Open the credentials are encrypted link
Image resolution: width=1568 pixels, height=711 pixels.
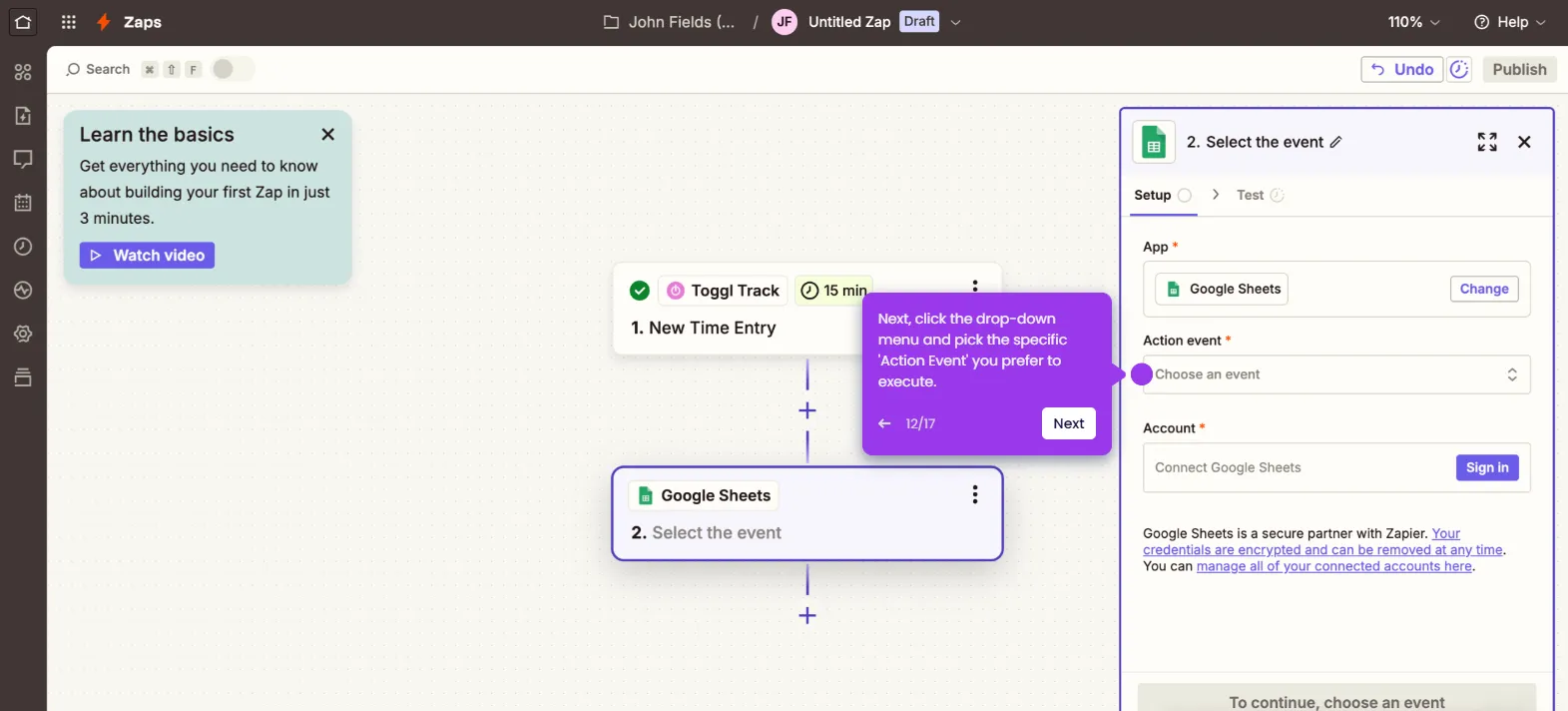1322,550
